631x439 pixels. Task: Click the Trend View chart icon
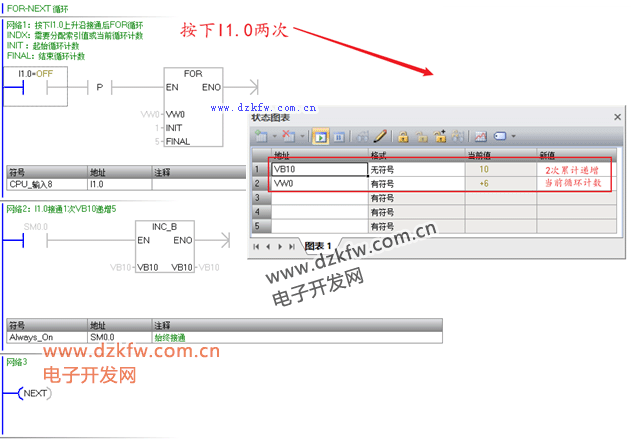pos(480,135)
